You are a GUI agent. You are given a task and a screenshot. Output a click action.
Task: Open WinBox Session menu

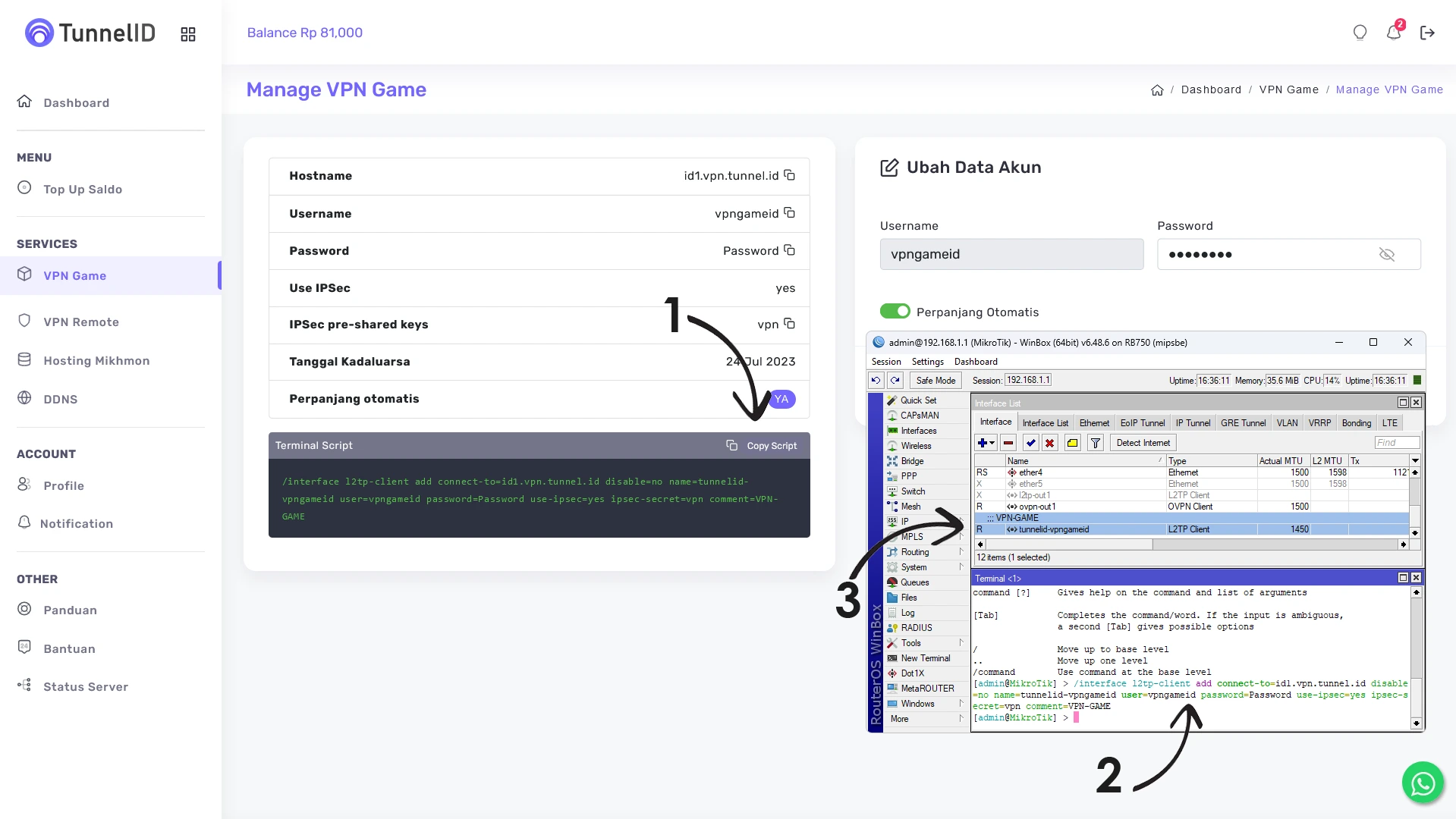tap(886, 362)
